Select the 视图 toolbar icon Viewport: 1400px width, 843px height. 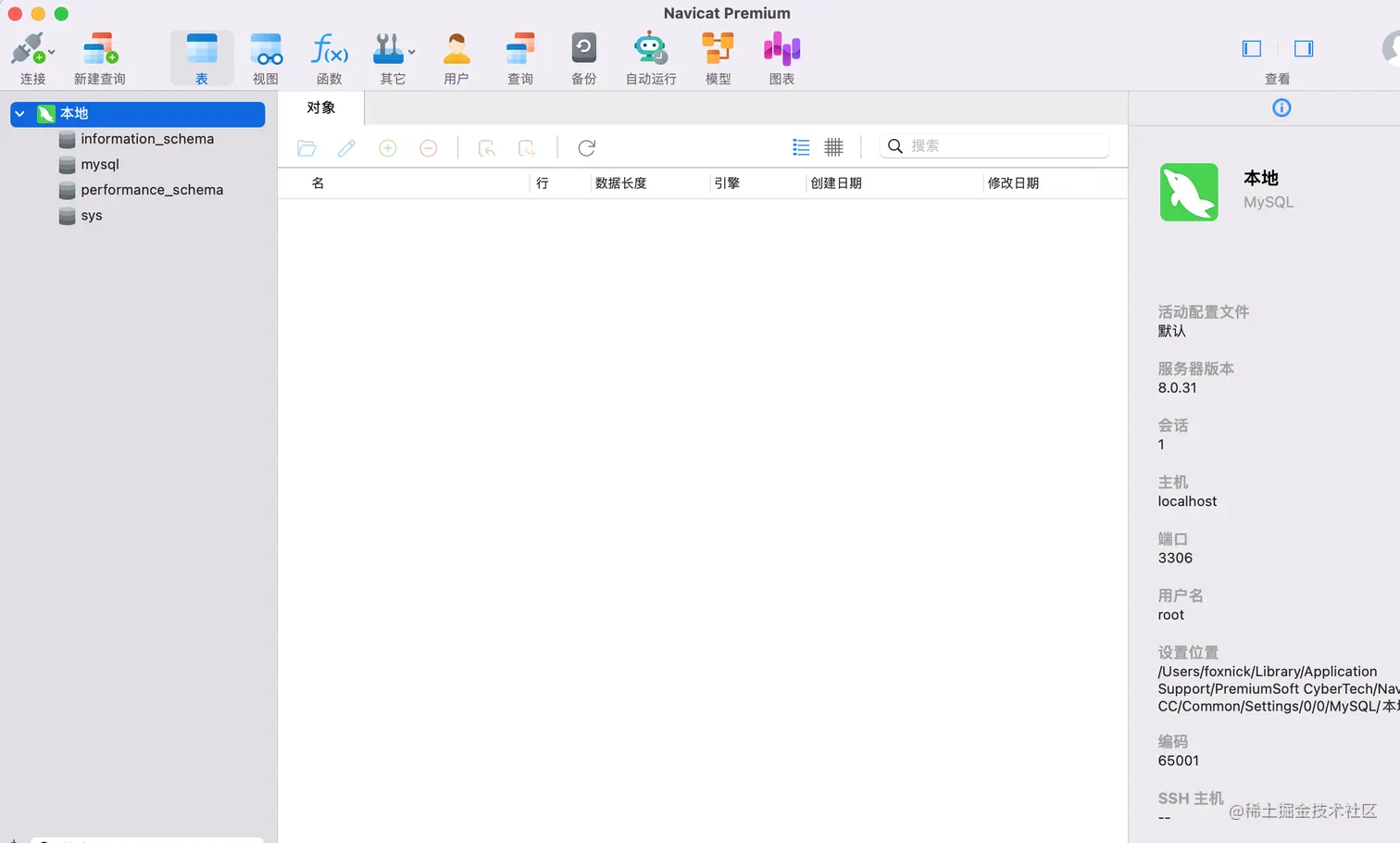point(266,56)
